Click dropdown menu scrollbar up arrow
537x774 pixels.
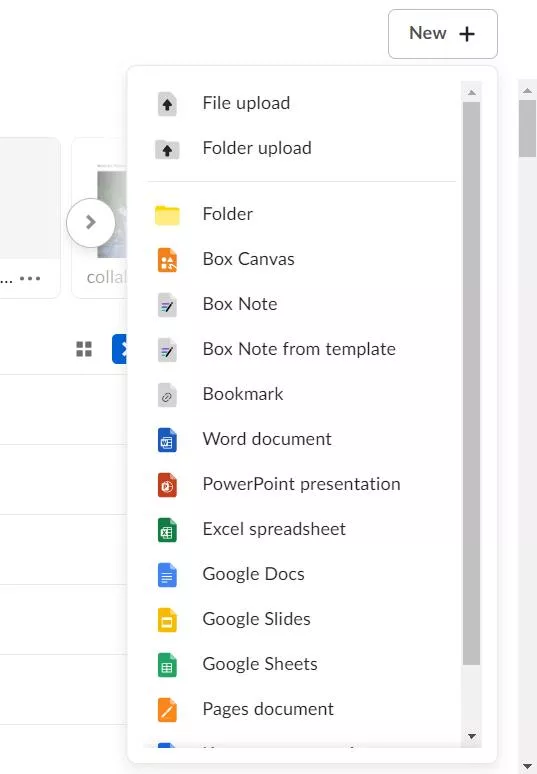(471, 92)
